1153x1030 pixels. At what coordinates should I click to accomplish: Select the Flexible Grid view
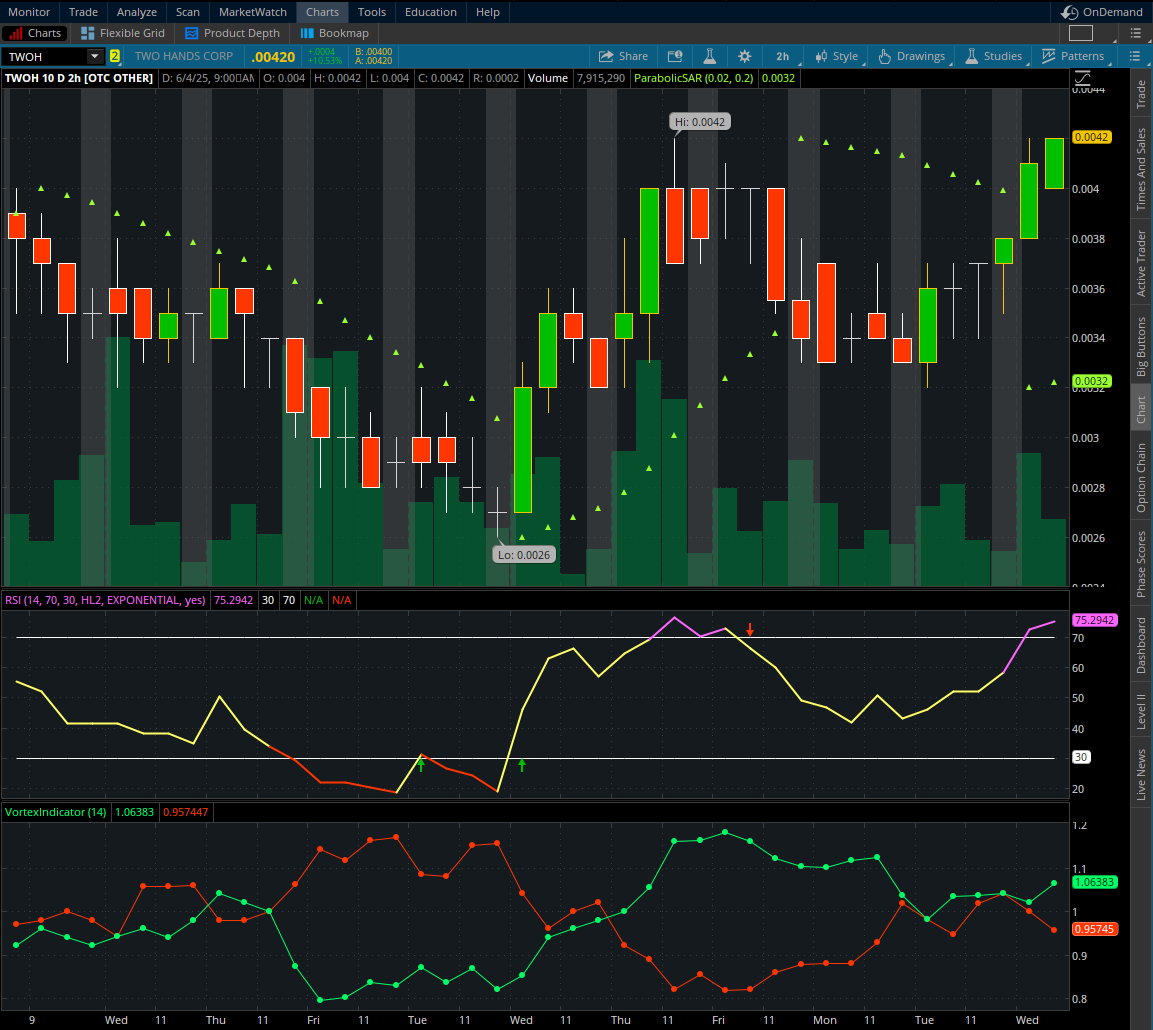pyautogui.click(x=123, y=33)
